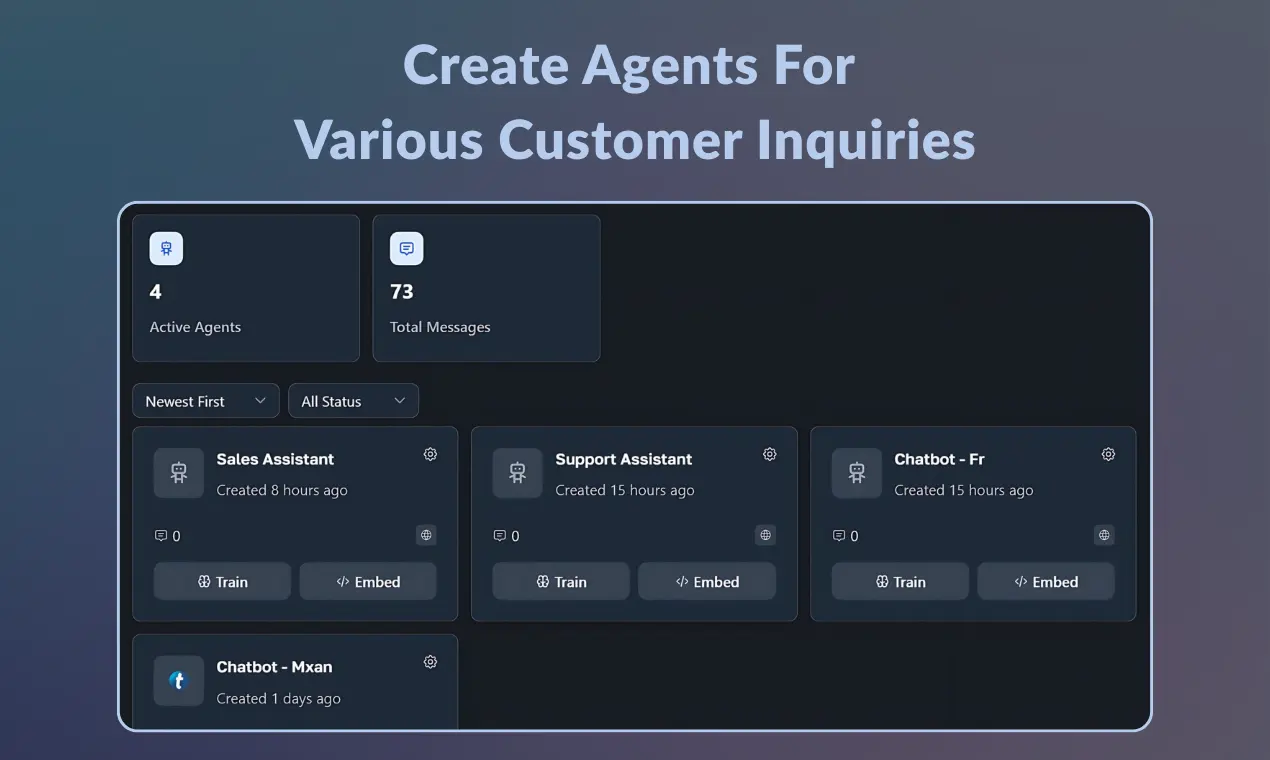Open settings gear on Support Assistant card
The width and height of the screenshot is (1270, 760).
pos(770,454)
